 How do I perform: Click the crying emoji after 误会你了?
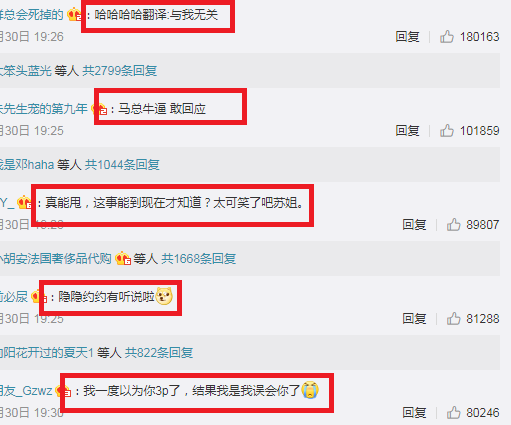(310, 390)
